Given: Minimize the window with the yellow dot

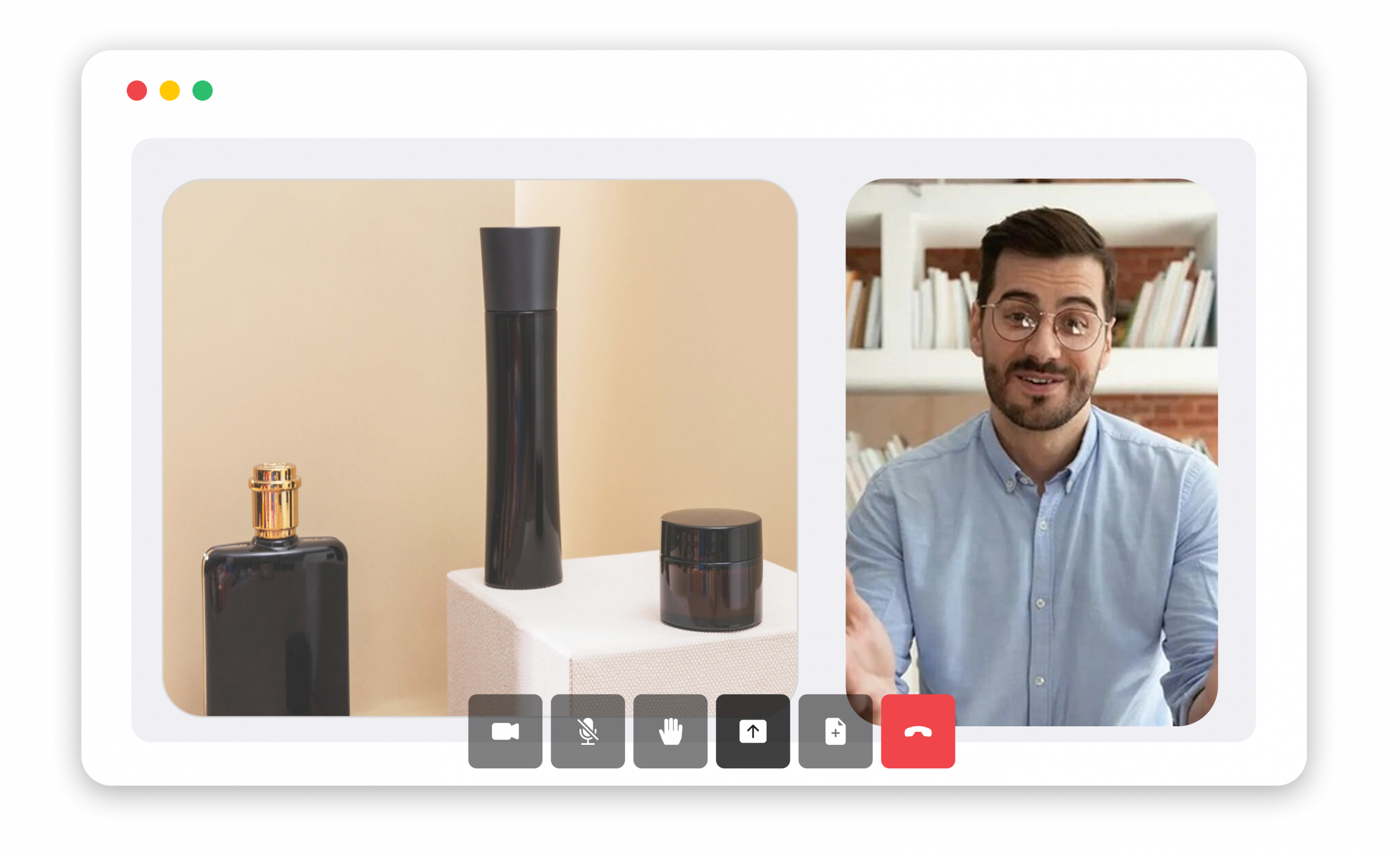Looking at the screenshot, I should 170,91.
